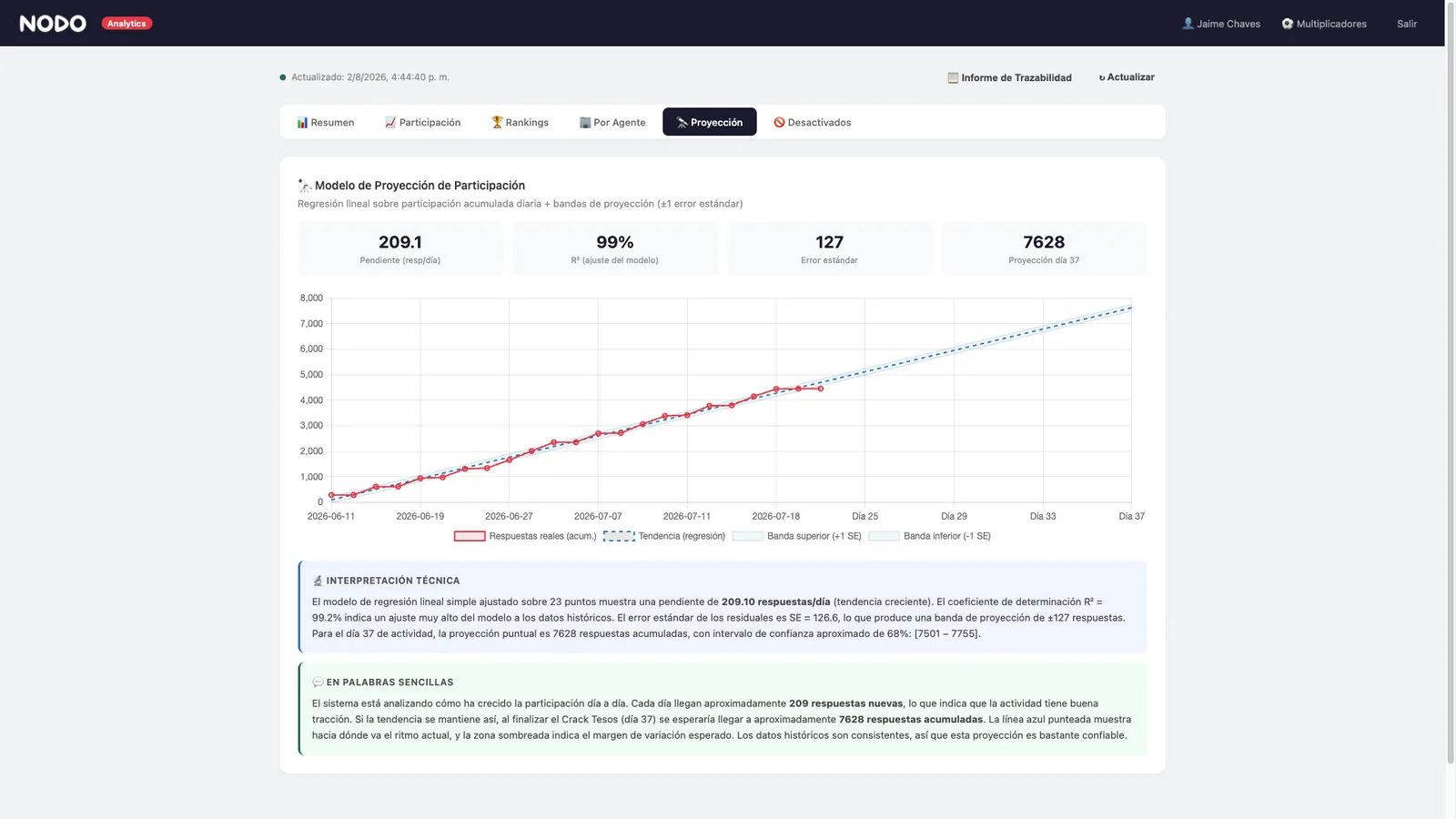The height and width of the screenshot is (819, 1456).
Task: Hide Banda inferior (-1 SE) series
Action: 930,536
